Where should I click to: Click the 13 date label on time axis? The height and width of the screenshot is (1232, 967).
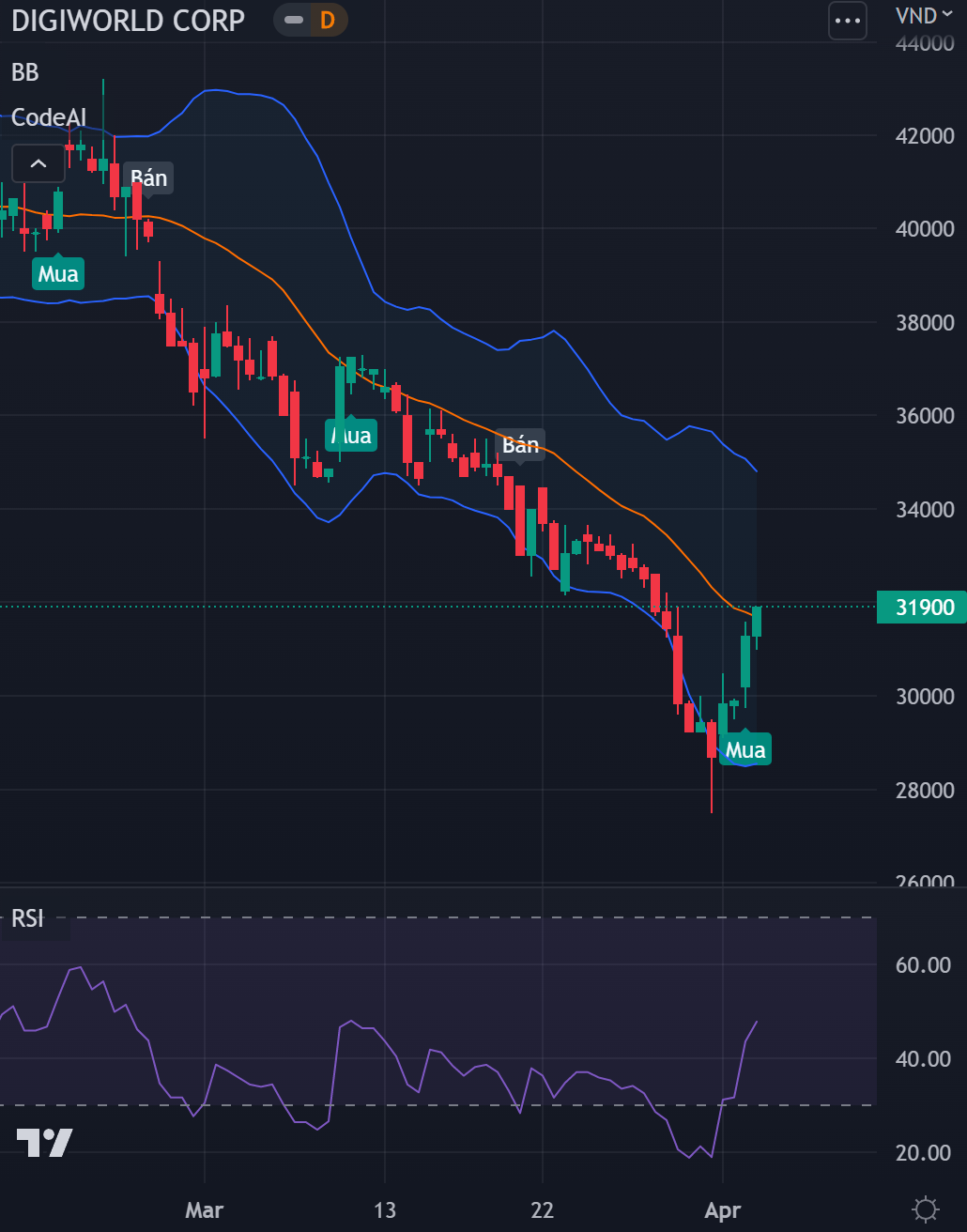click(385, 1210)
